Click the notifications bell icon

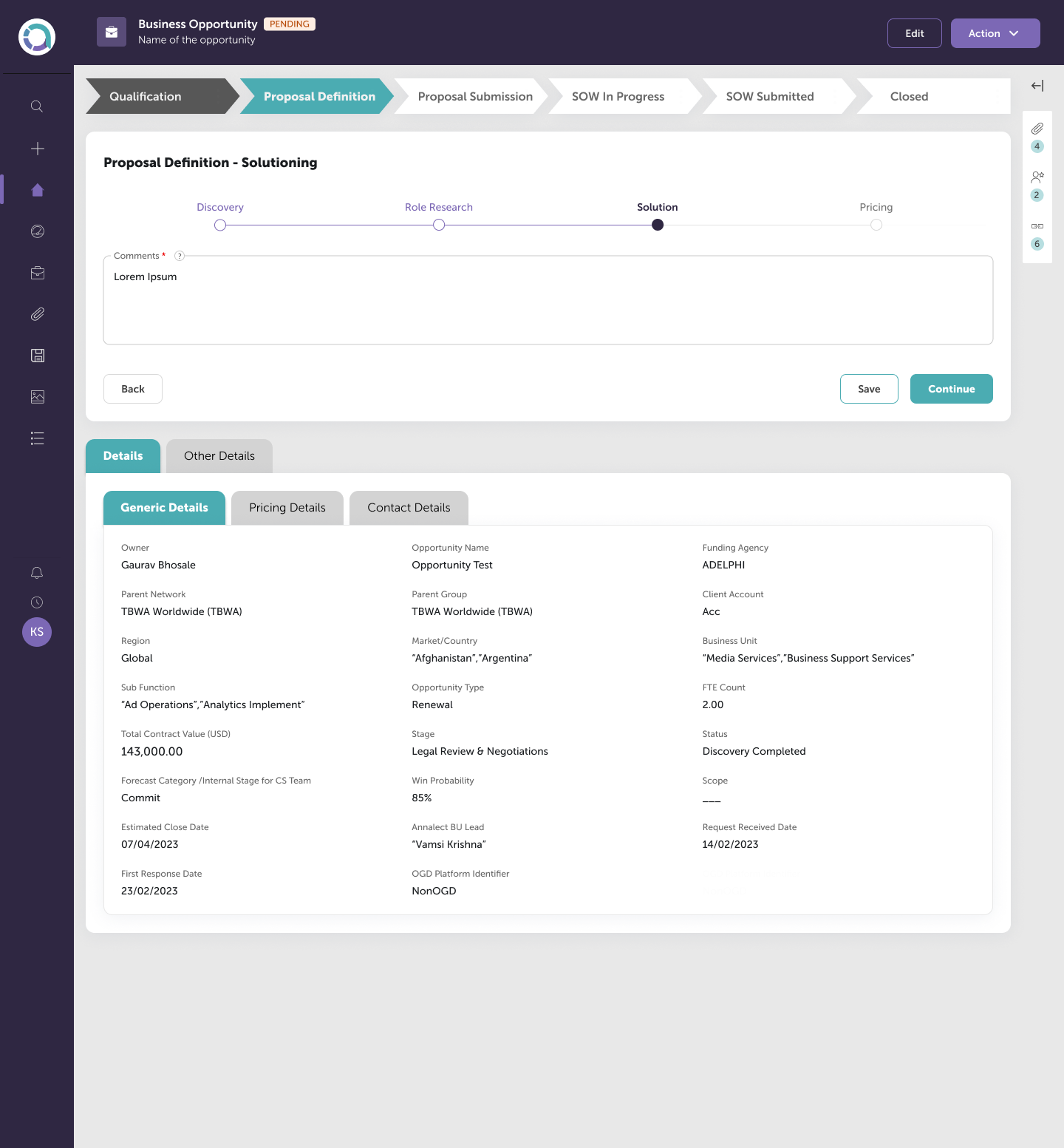37,573
